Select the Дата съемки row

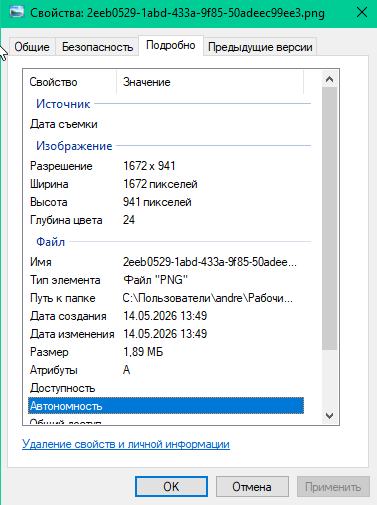pyautogui.click(x=166, y=124)
